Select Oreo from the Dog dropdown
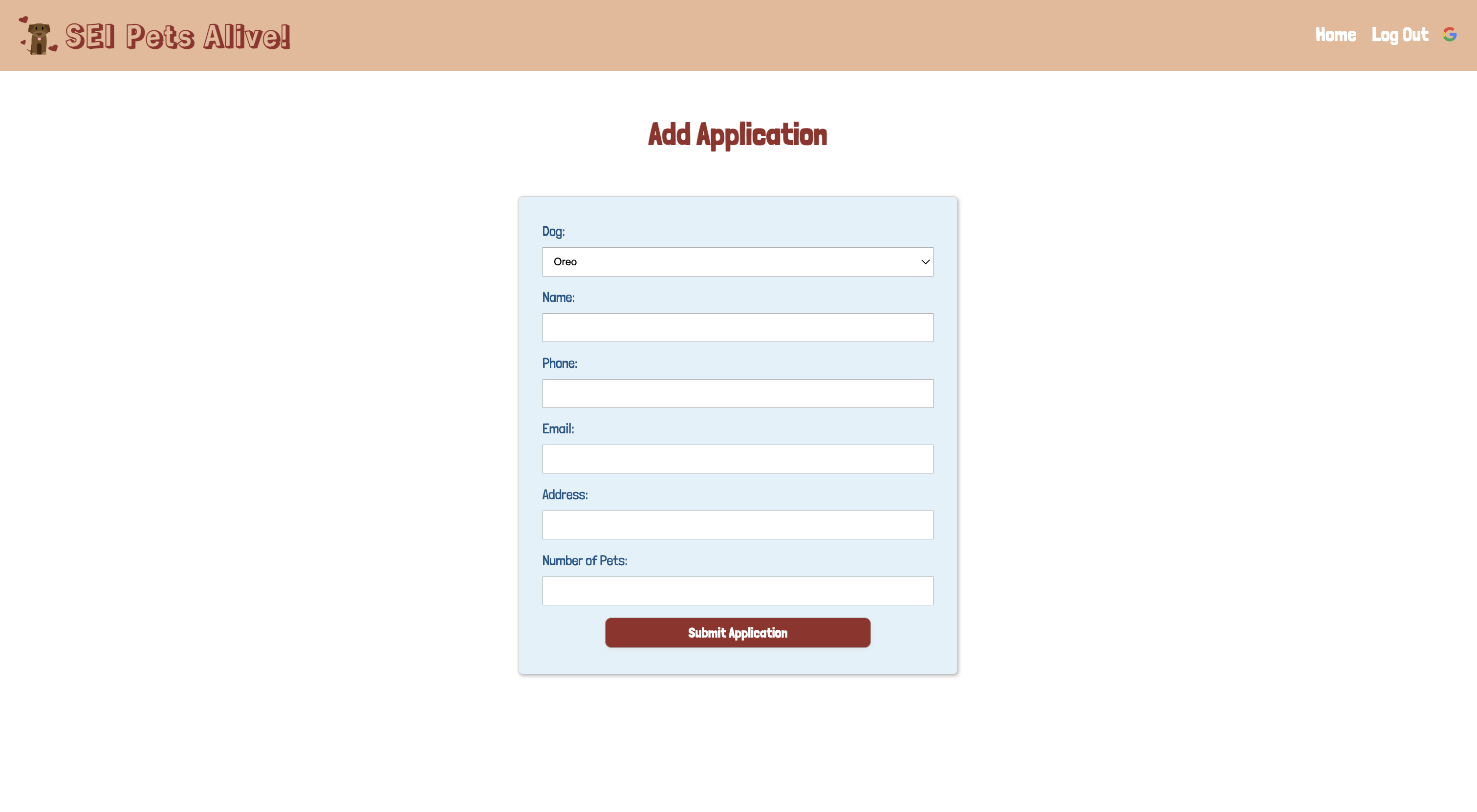1477x812 pixels. tap(738, 261)
